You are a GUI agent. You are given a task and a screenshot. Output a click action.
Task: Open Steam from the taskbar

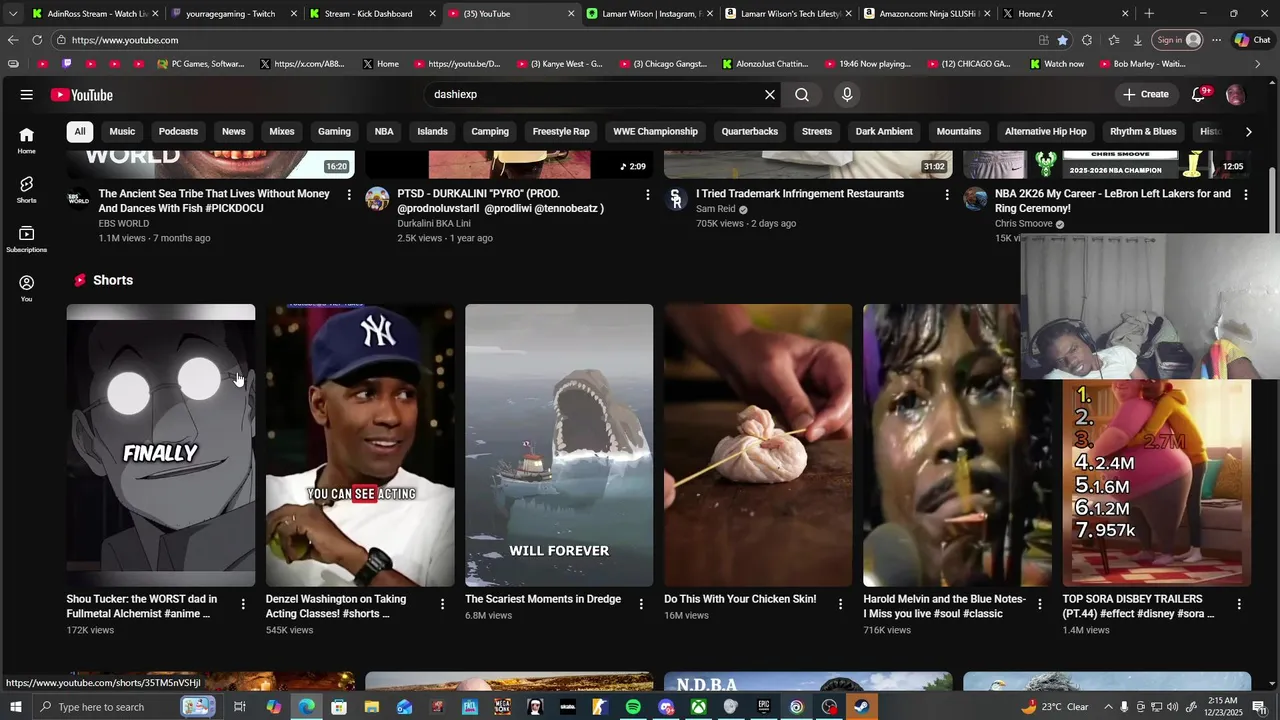(x=861, y=707)
